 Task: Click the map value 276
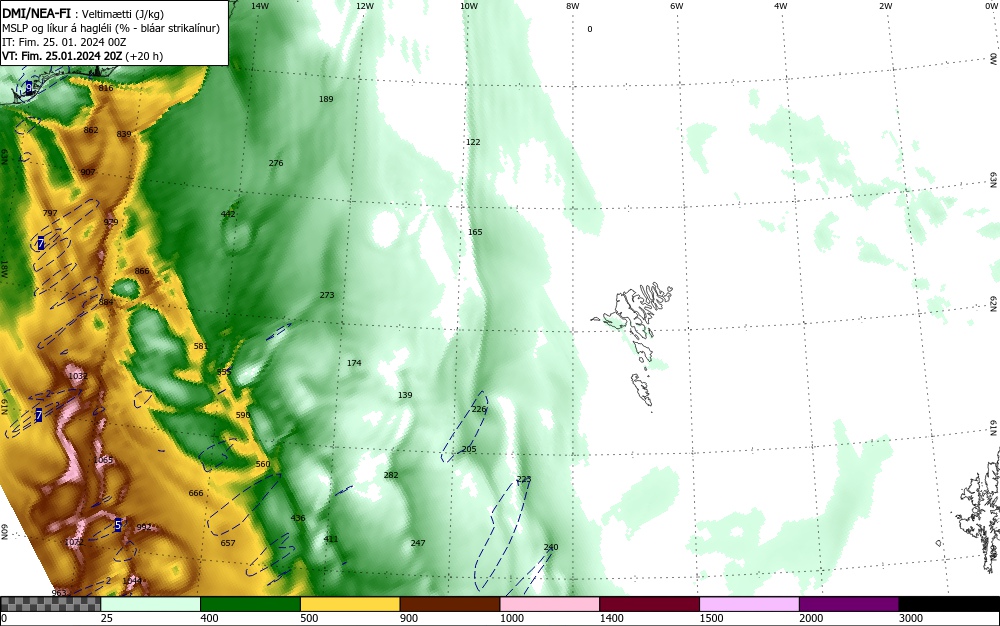coord(276,163)
